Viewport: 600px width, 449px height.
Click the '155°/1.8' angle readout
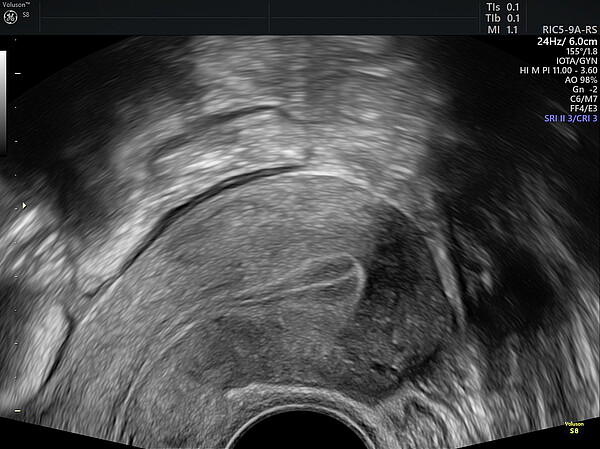pos(582,51)
